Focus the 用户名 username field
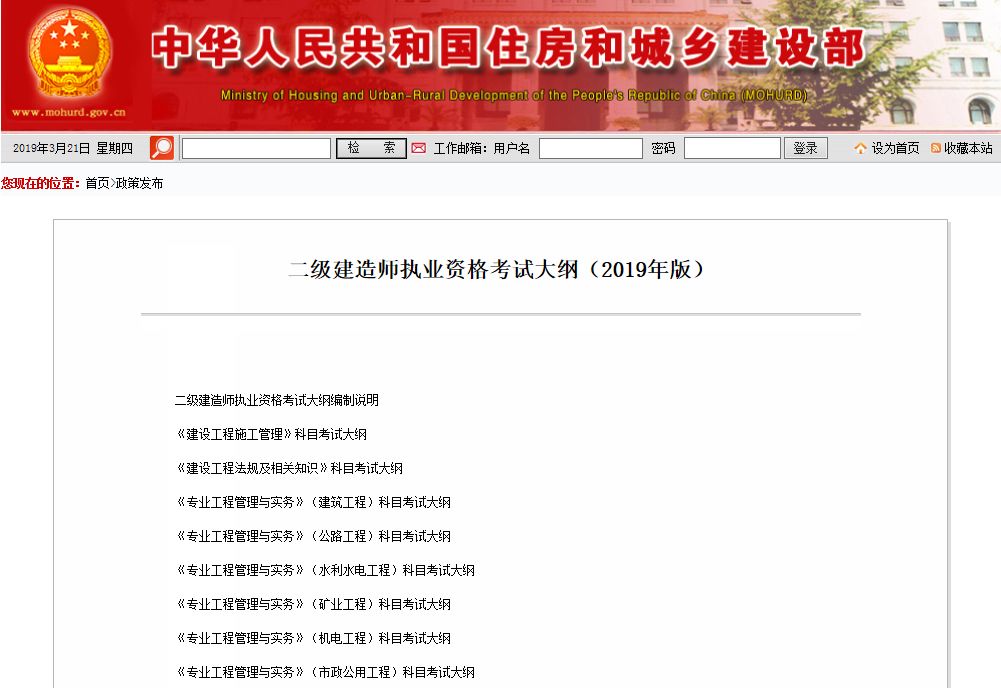Image resolution: width=1001 pixels, height=688 pixels. 591,148
